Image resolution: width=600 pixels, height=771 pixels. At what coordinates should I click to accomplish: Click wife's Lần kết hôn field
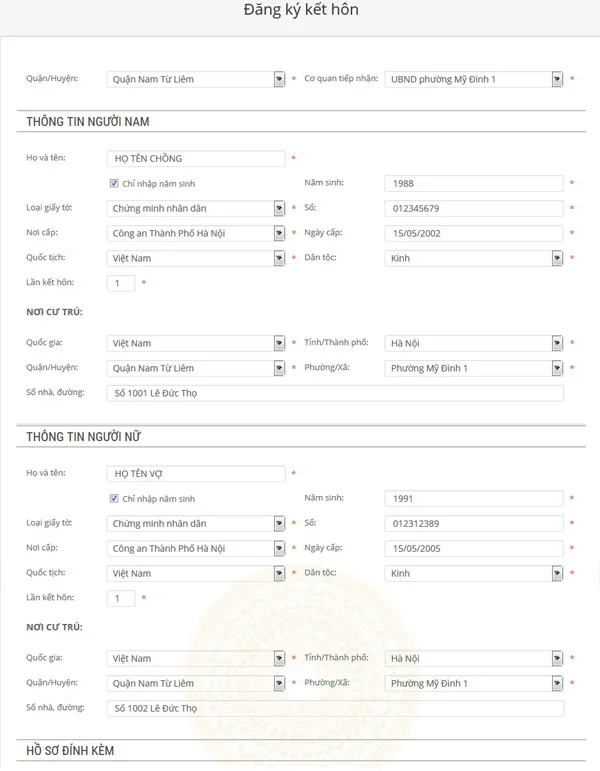tap(121, 598)
